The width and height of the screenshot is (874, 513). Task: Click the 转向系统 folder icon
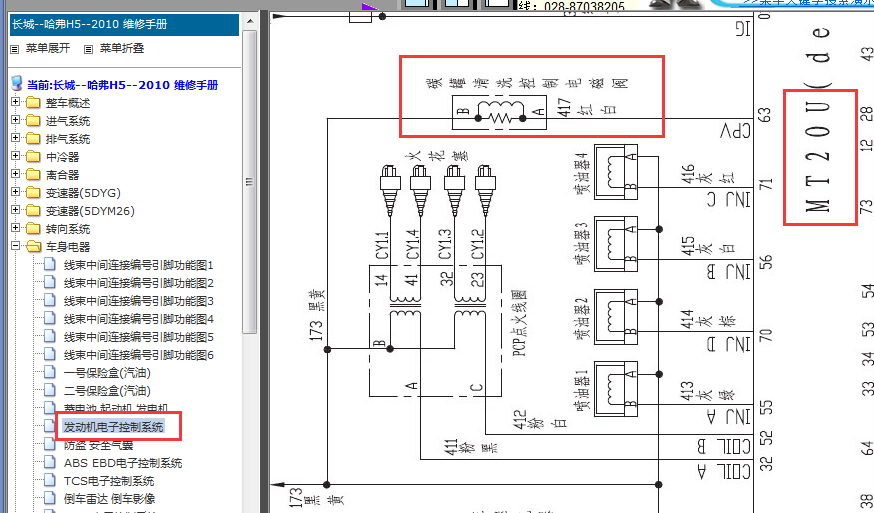(33, 228)
